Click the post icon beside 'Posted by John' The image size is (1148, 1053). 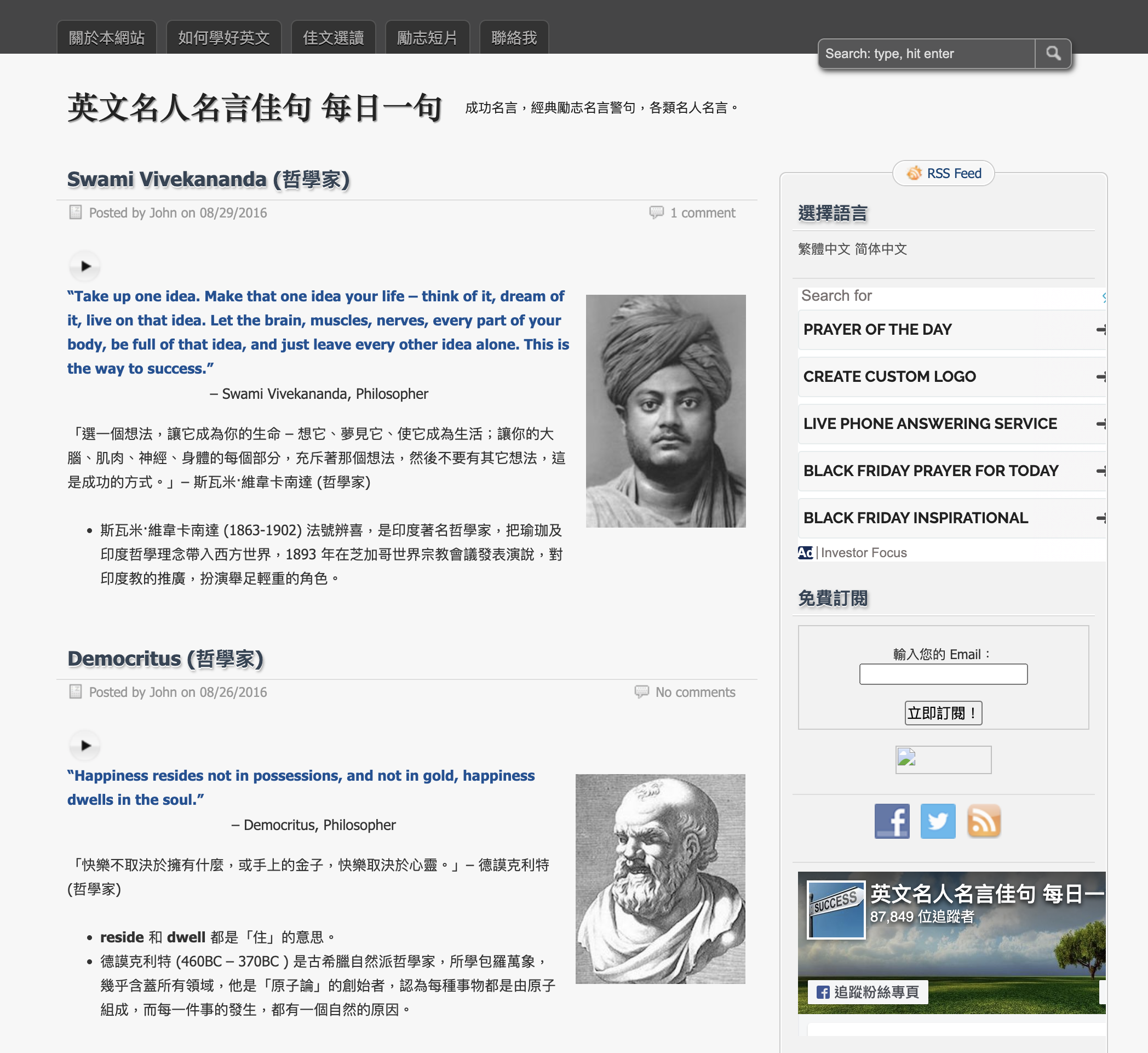click(x=74, y=212)
